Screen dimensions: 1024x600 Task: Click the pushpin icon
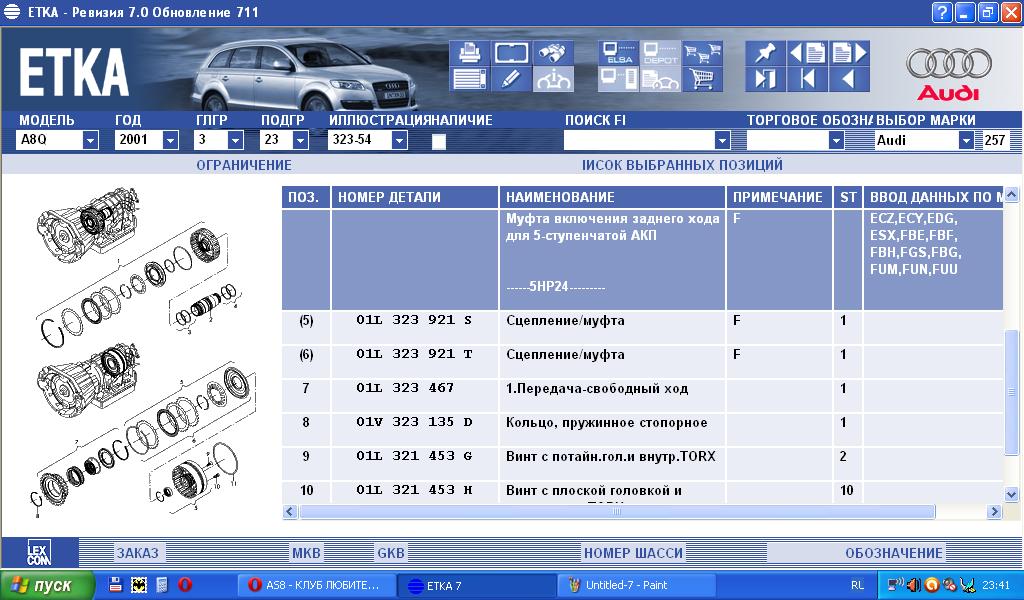point(765,53)
